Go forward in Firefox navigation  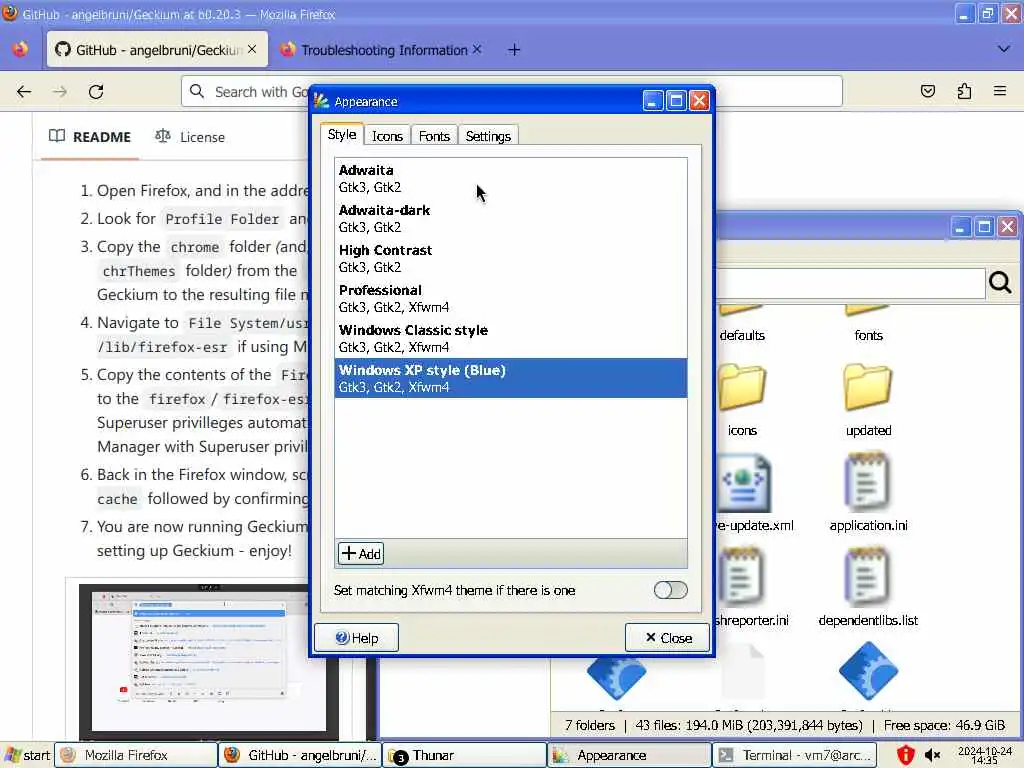point(60,91)
